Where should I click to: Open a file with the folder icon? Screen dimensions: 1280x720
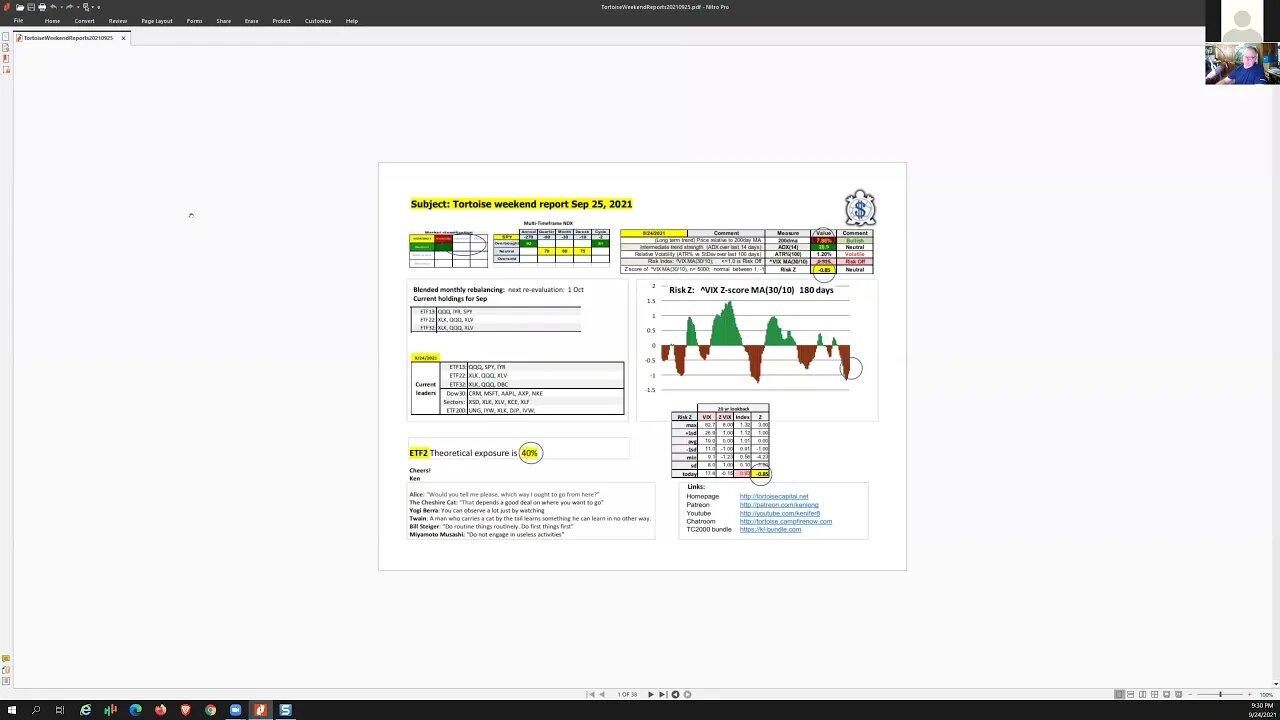pos(20,7)
